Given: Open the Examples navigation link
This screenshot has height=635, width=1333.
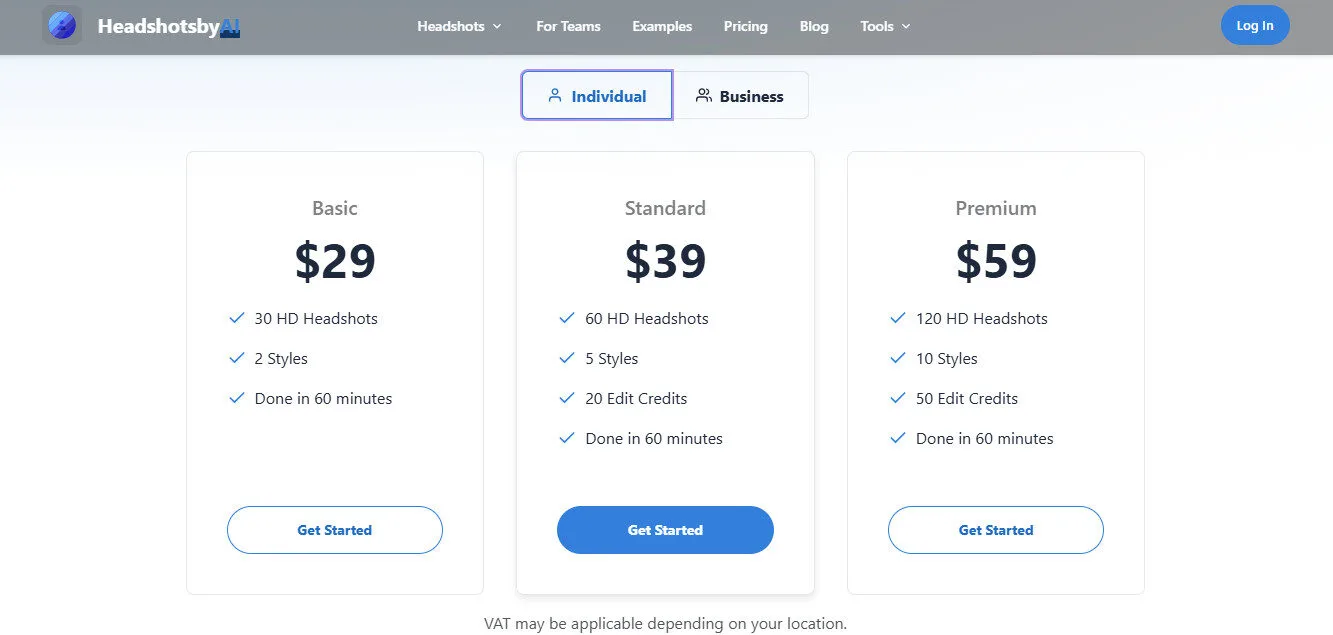Looking at the screenshot, I should pos(662,27).
